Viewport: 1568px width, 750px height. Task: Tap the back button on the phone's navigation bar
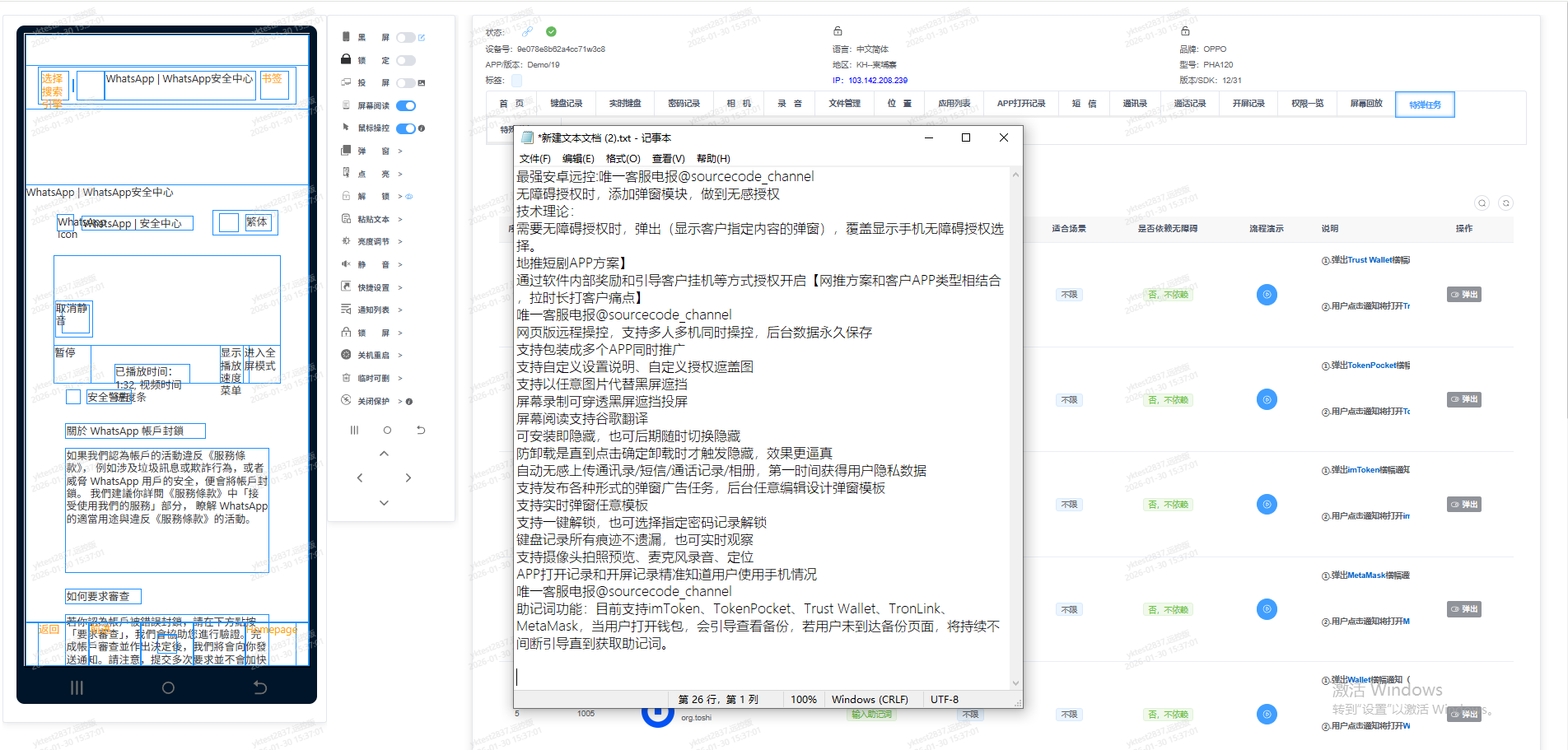click(260, 687)
